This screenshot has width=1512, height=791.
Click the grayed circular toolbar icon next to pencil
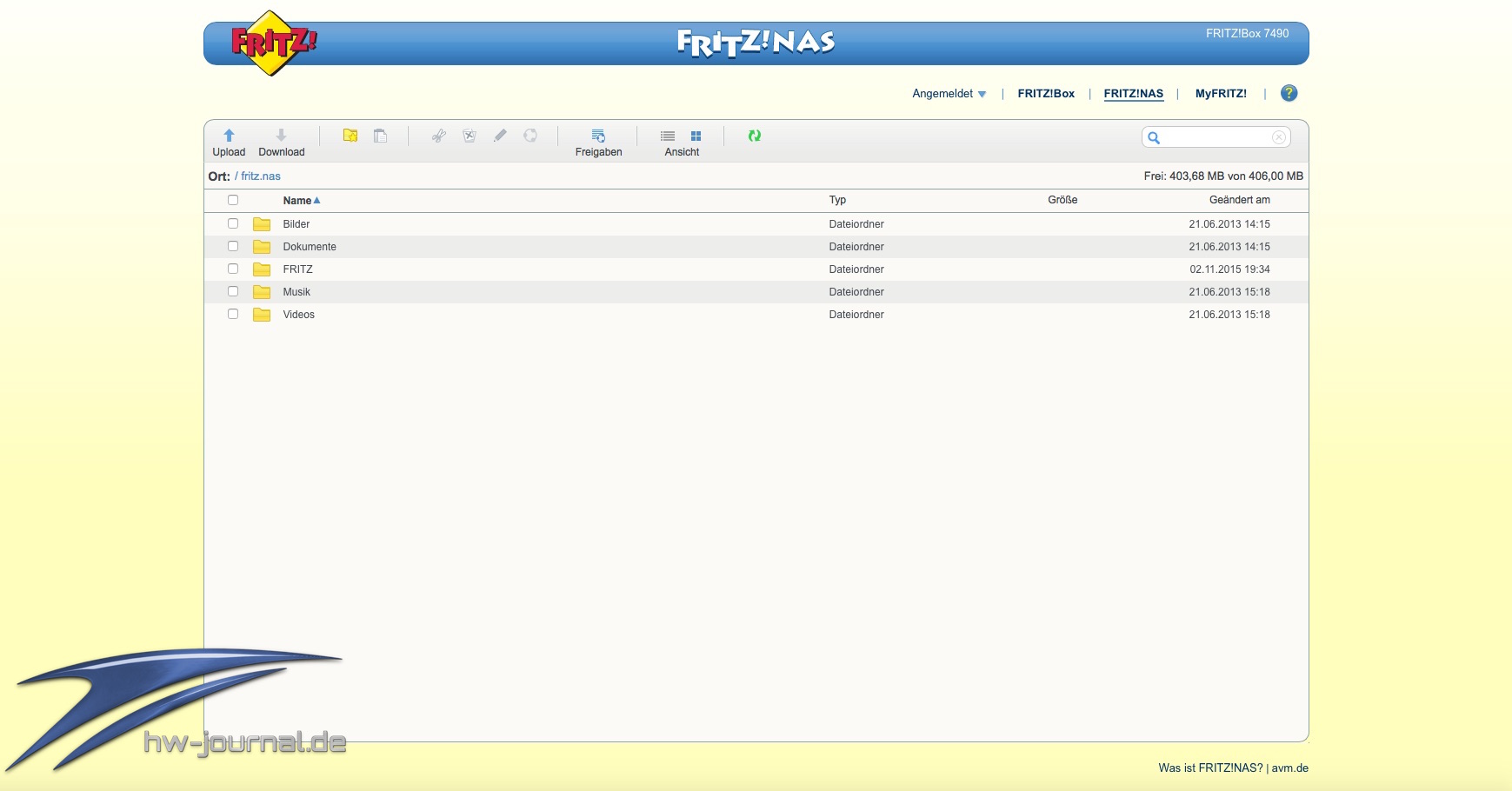click(x=530, y=136)
